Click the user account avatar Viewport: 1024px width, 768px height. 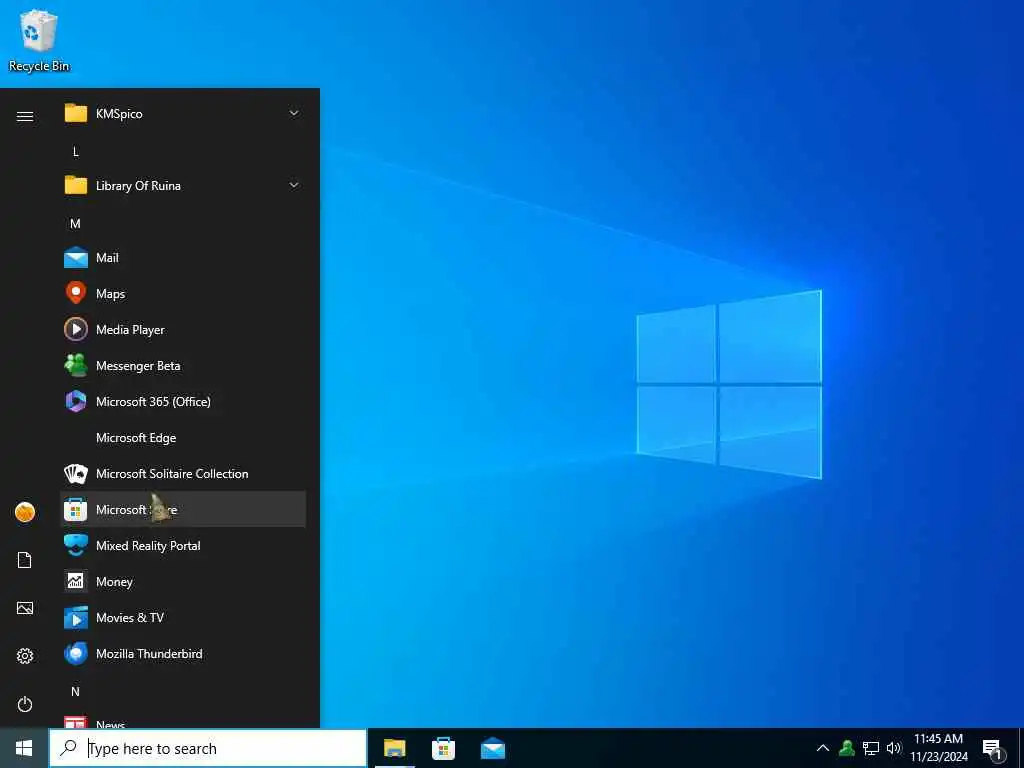(25, 512)
